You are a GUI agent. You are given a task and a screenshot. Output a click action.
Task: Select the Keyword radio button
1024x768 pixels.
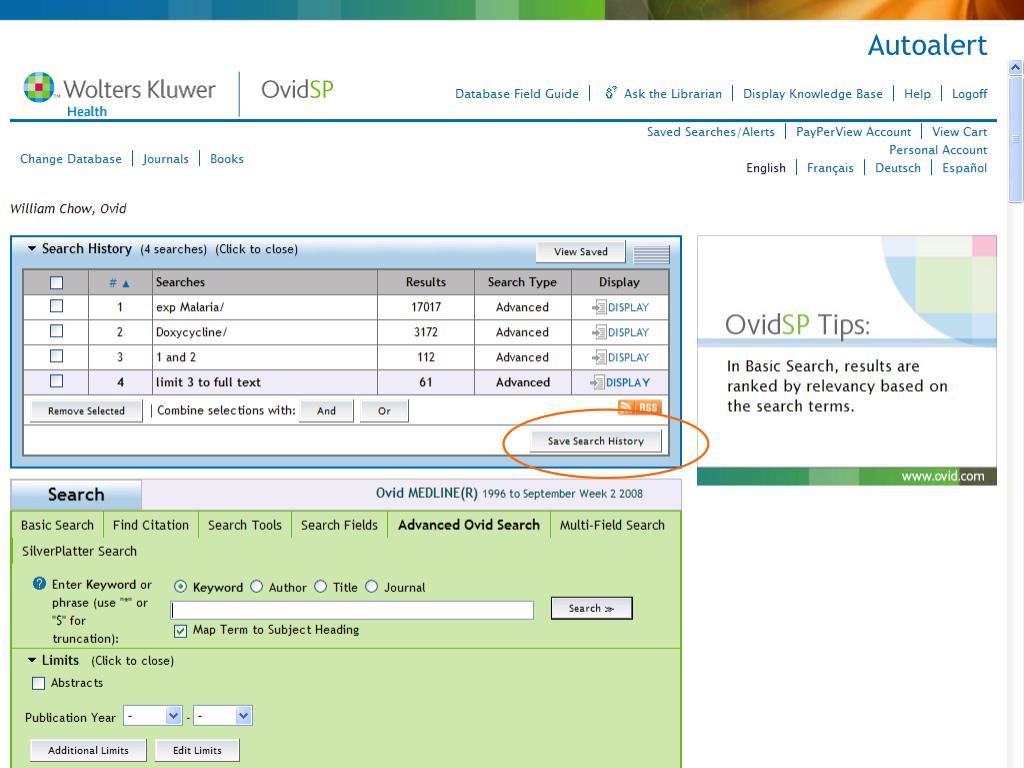[x=180, y=586]
